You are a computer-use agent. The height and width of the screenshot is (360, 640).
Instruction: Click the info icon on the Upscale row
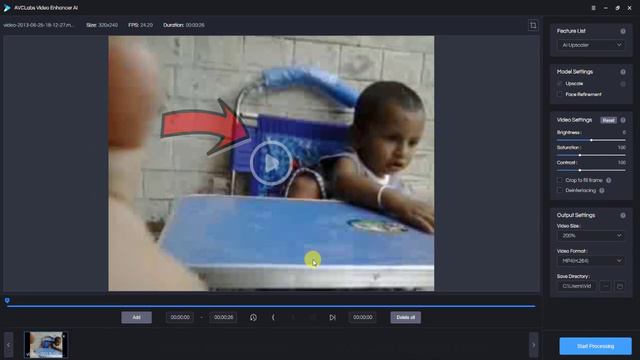click(x=623, y=84)
